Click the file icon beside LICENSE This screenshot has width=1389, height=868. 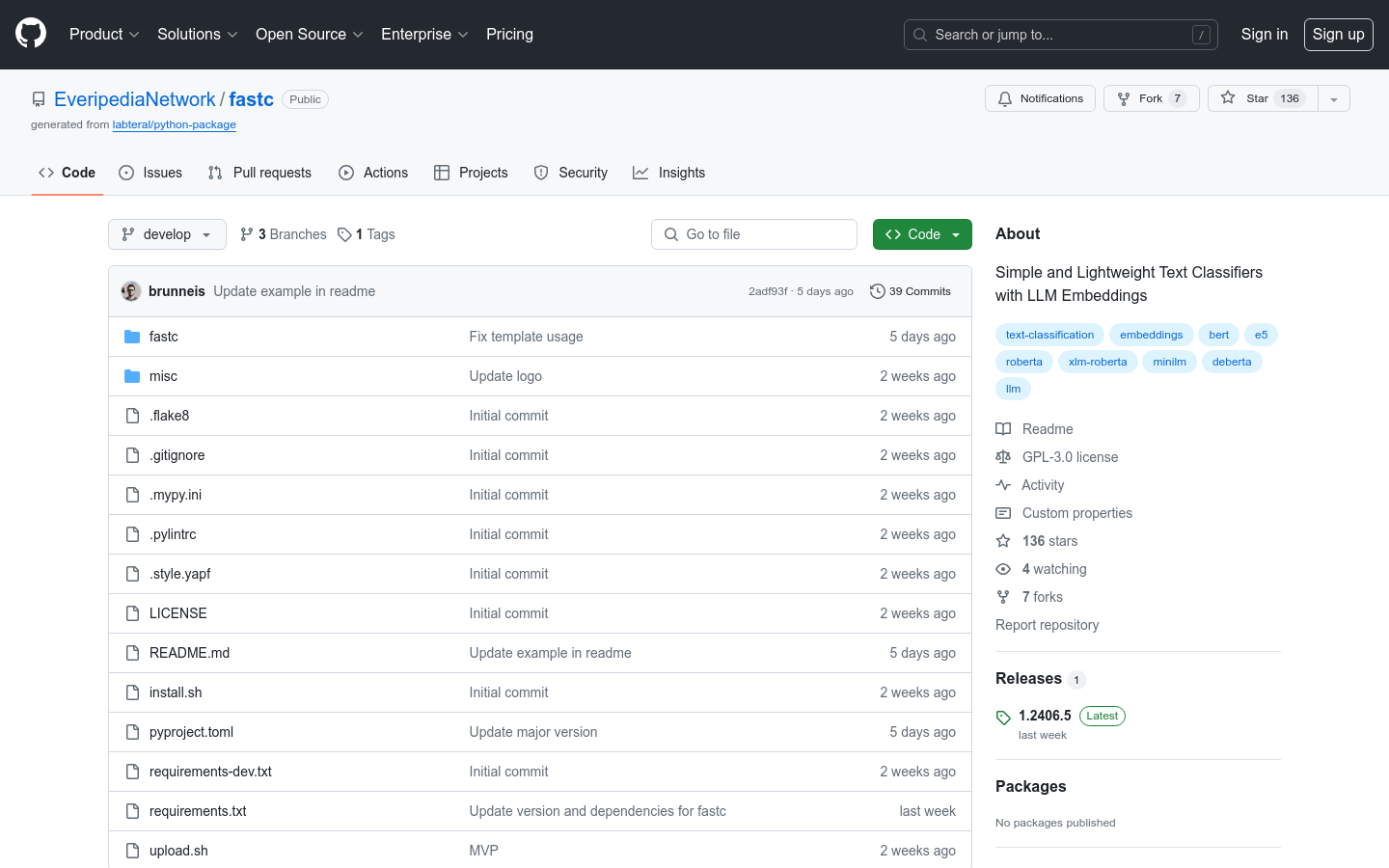[132, 613]
